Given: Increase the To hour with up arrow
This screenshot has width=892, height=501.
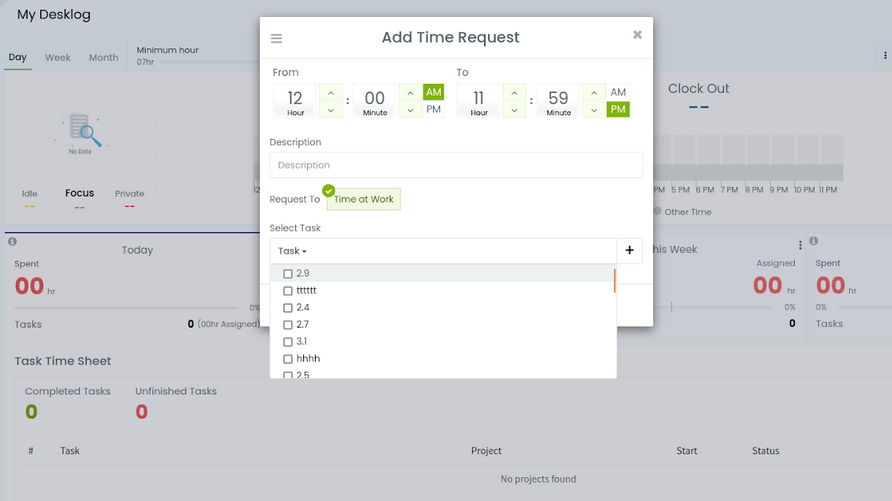Looking at the screenshot, I should (x=514, y=92).
